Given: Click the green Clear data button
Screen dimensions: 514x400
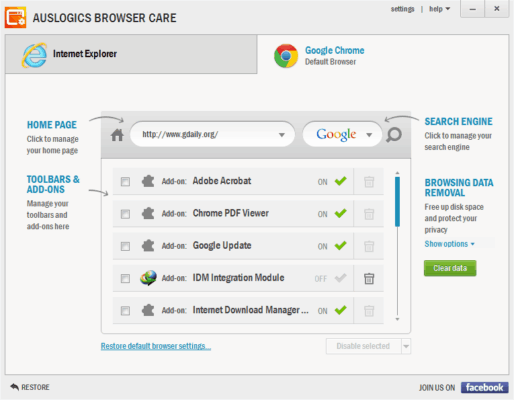Looking at the screenshot, I should 450,268.
